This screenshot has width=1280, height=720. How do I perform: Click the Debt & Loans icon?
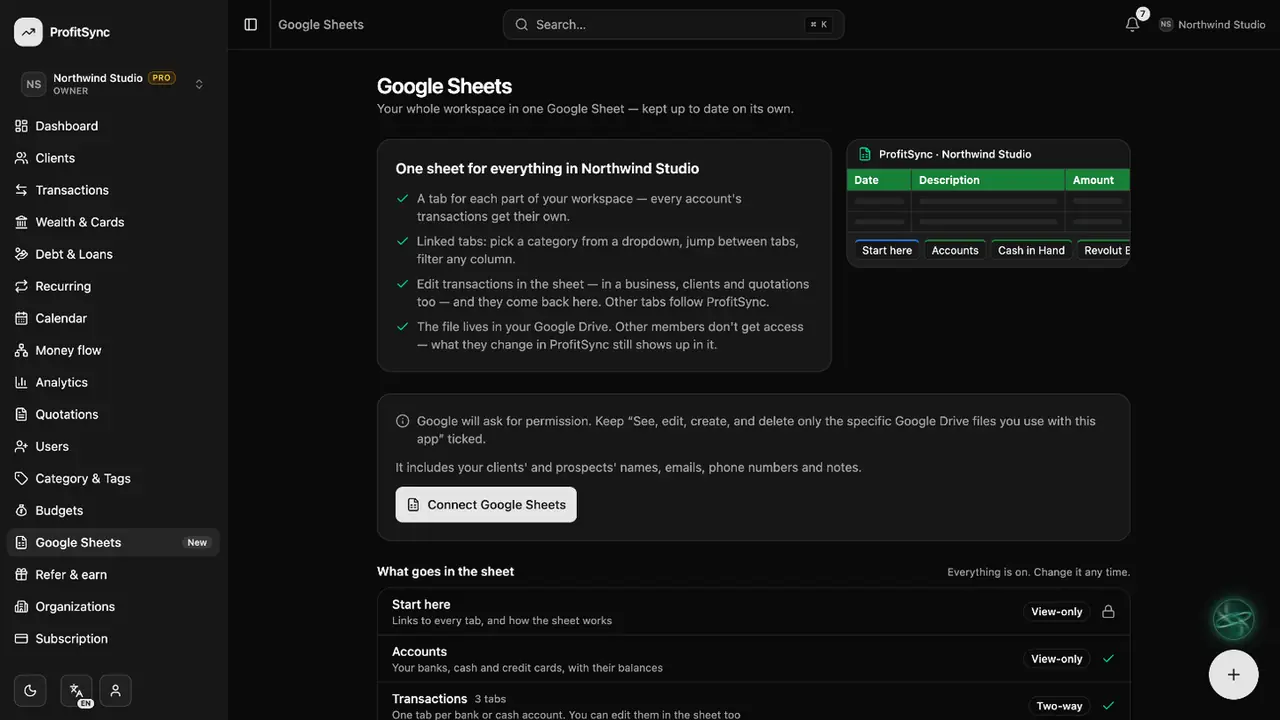point(21,254)
